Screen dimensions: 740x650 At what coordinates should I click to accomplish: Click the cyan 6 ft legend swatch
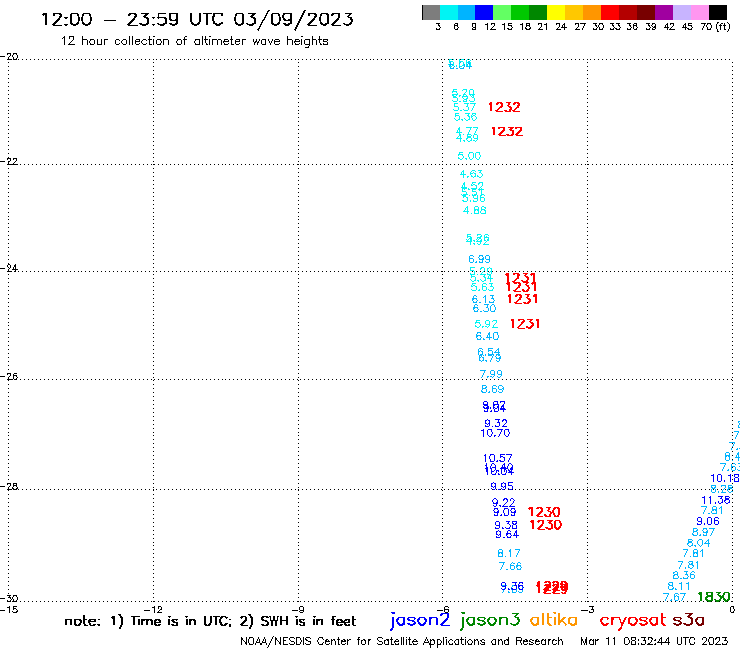pyautogui.click(x=449, y=13)
